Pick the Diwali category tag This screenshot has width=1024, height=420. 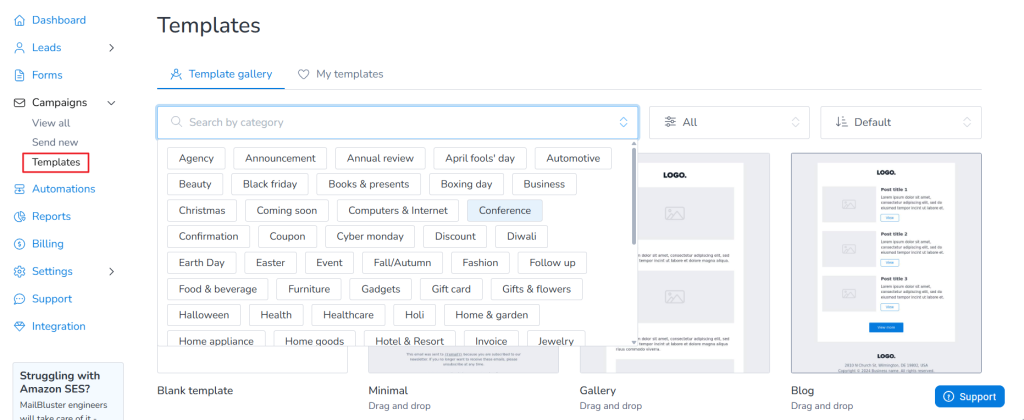(521, 236)
